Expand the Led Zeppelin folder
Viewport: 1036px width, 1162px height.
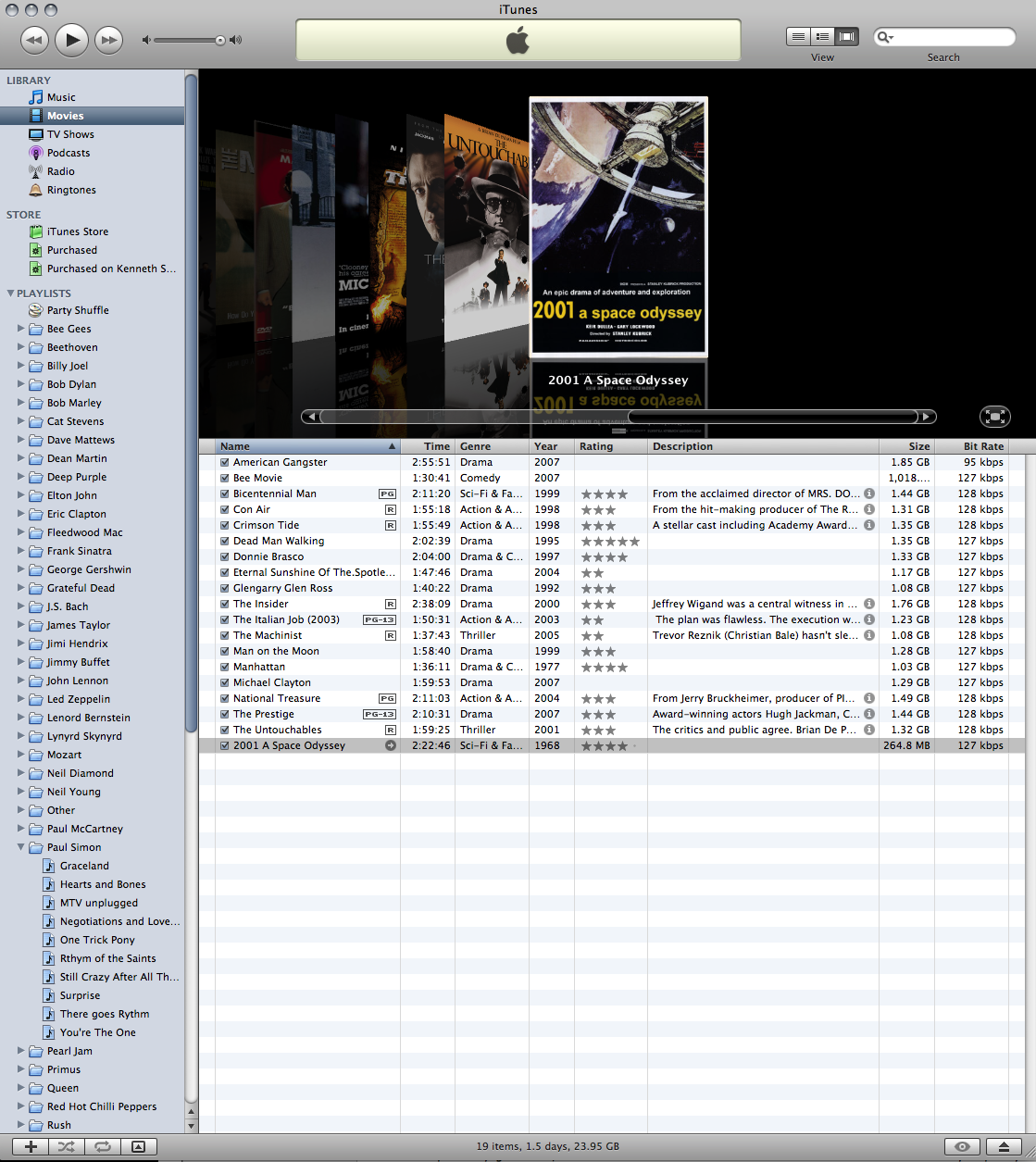tap(21, 699)
